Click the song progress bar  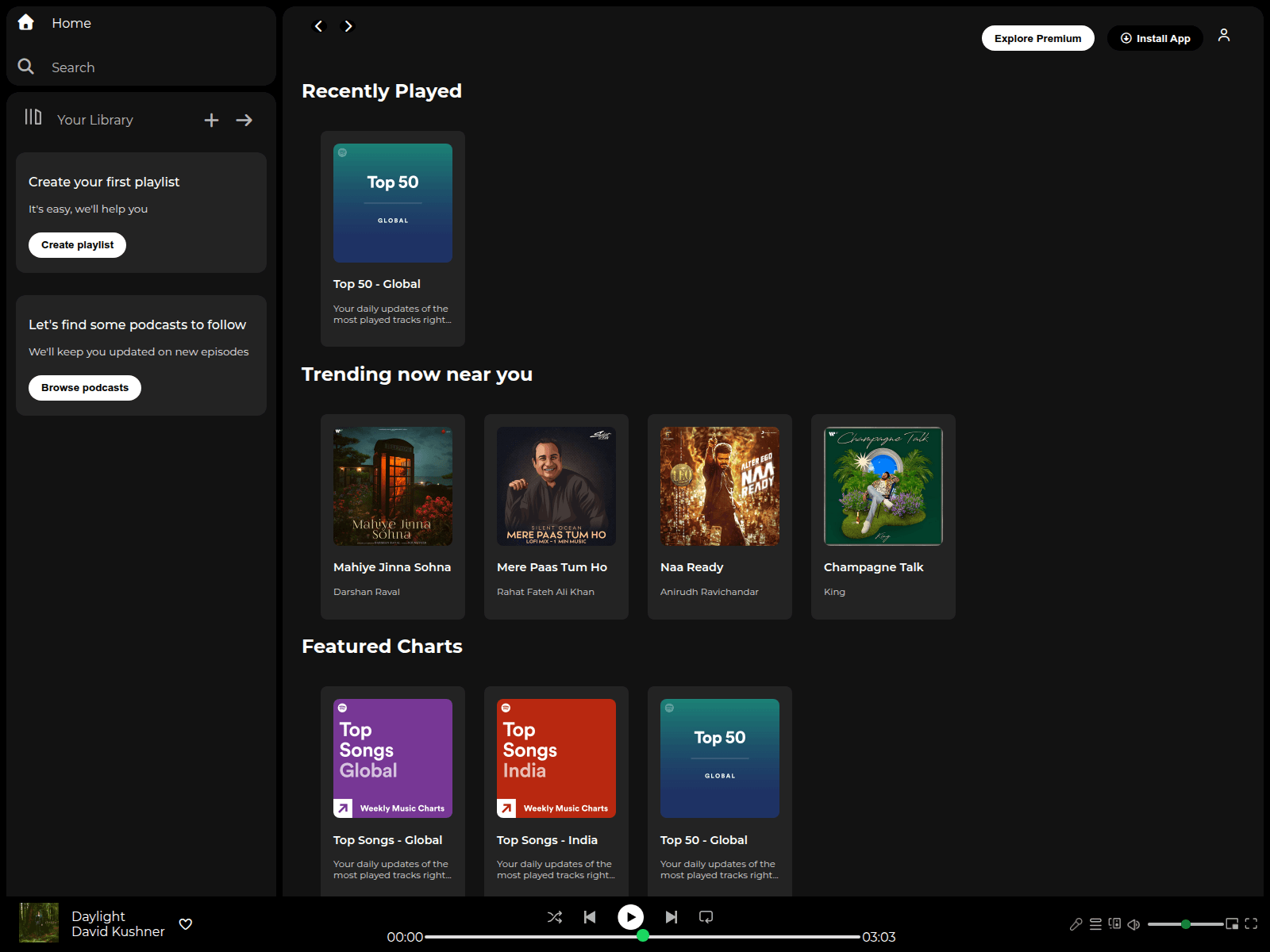click(643, 937)
